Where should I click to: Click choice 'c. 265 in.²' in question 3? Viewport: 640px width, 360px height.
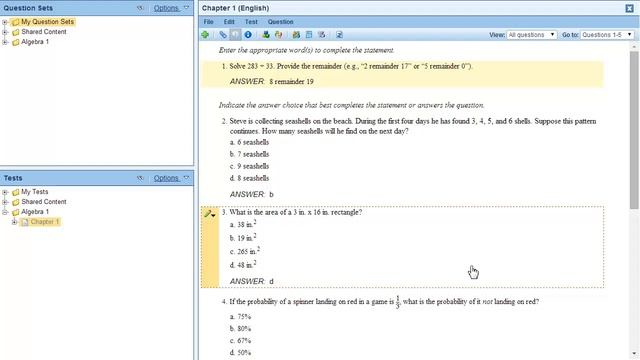pos(244,251)
